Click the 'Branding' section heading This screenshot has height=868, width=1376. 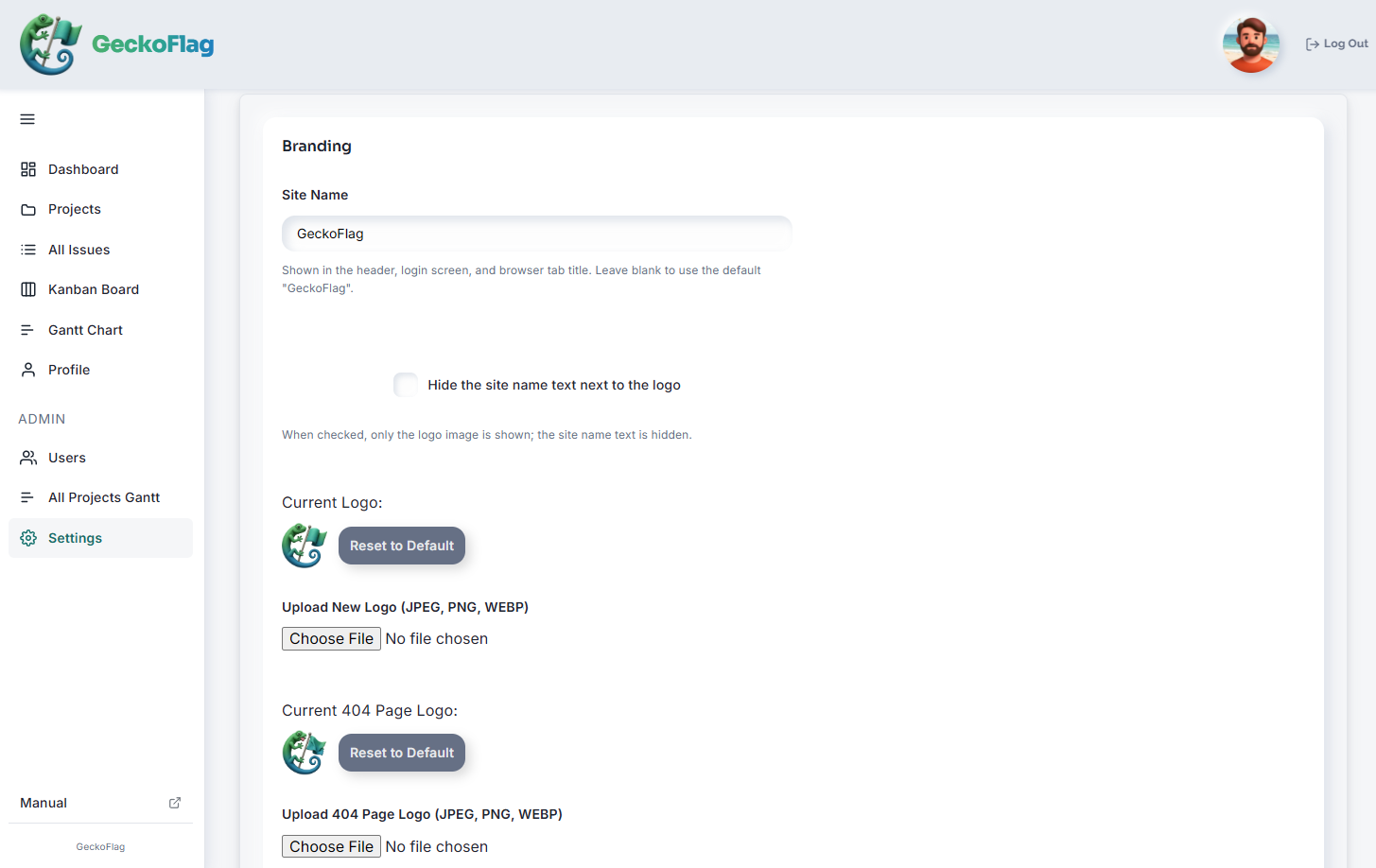coord(317,146)
